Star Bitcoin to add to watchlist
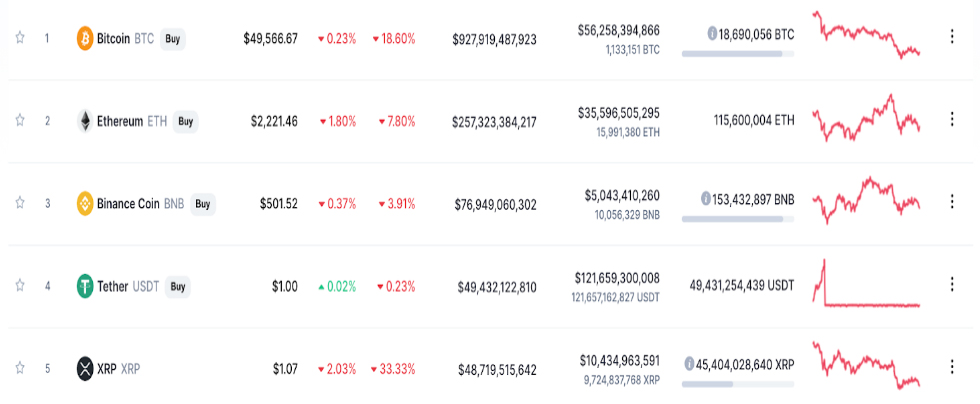The image size is (980, 404). click(19, 39)
